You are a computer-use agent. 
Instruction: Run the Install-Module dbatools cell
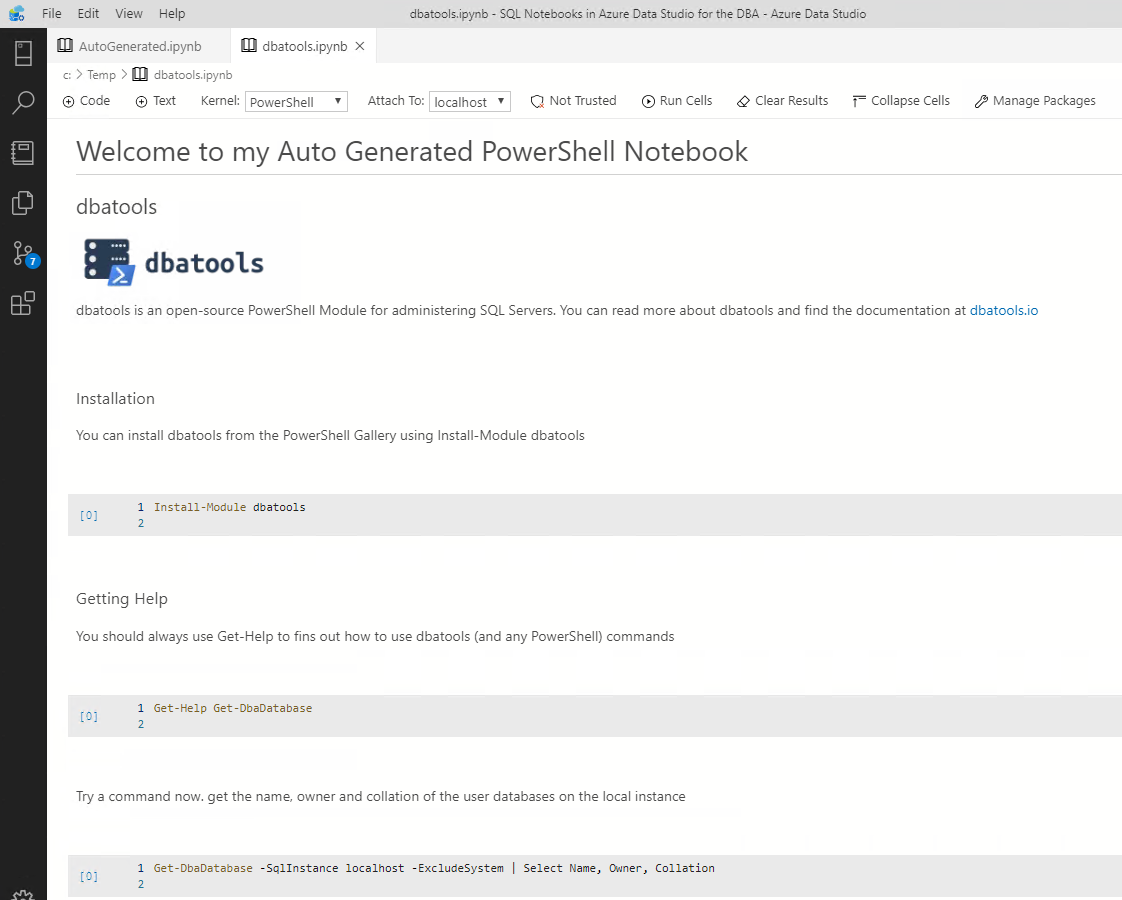click(89, 515)
